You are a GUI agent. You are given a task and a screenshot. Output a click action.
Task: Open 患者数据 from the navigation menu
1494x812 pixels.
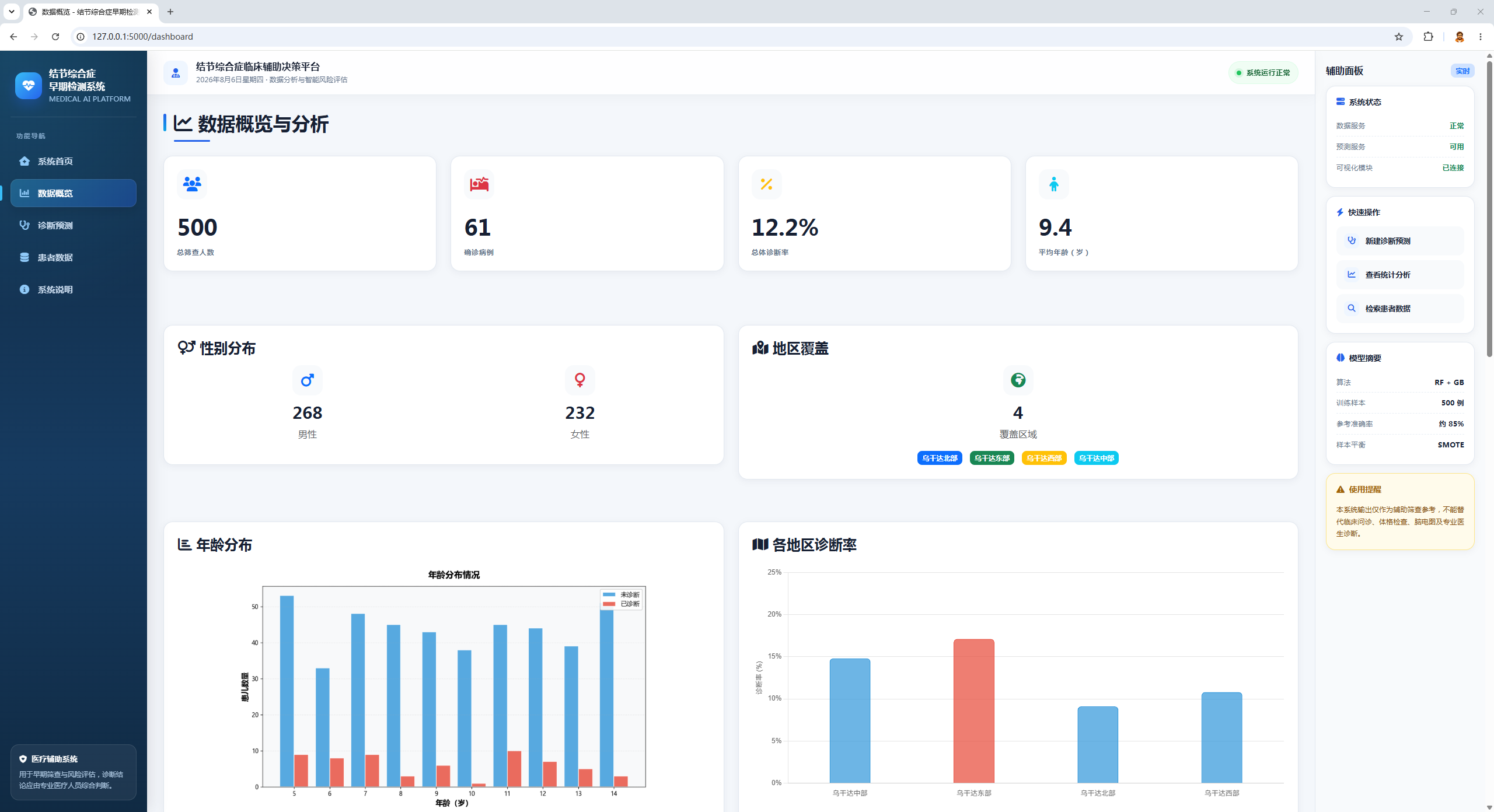tap(74, 257)
